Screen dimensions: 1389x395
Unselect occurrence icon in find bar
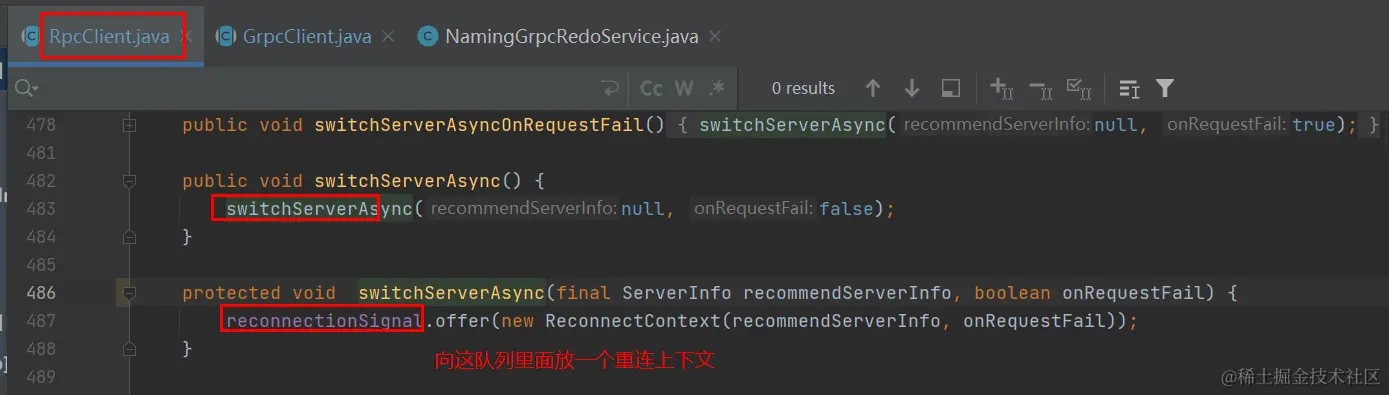click(1040, 89)
